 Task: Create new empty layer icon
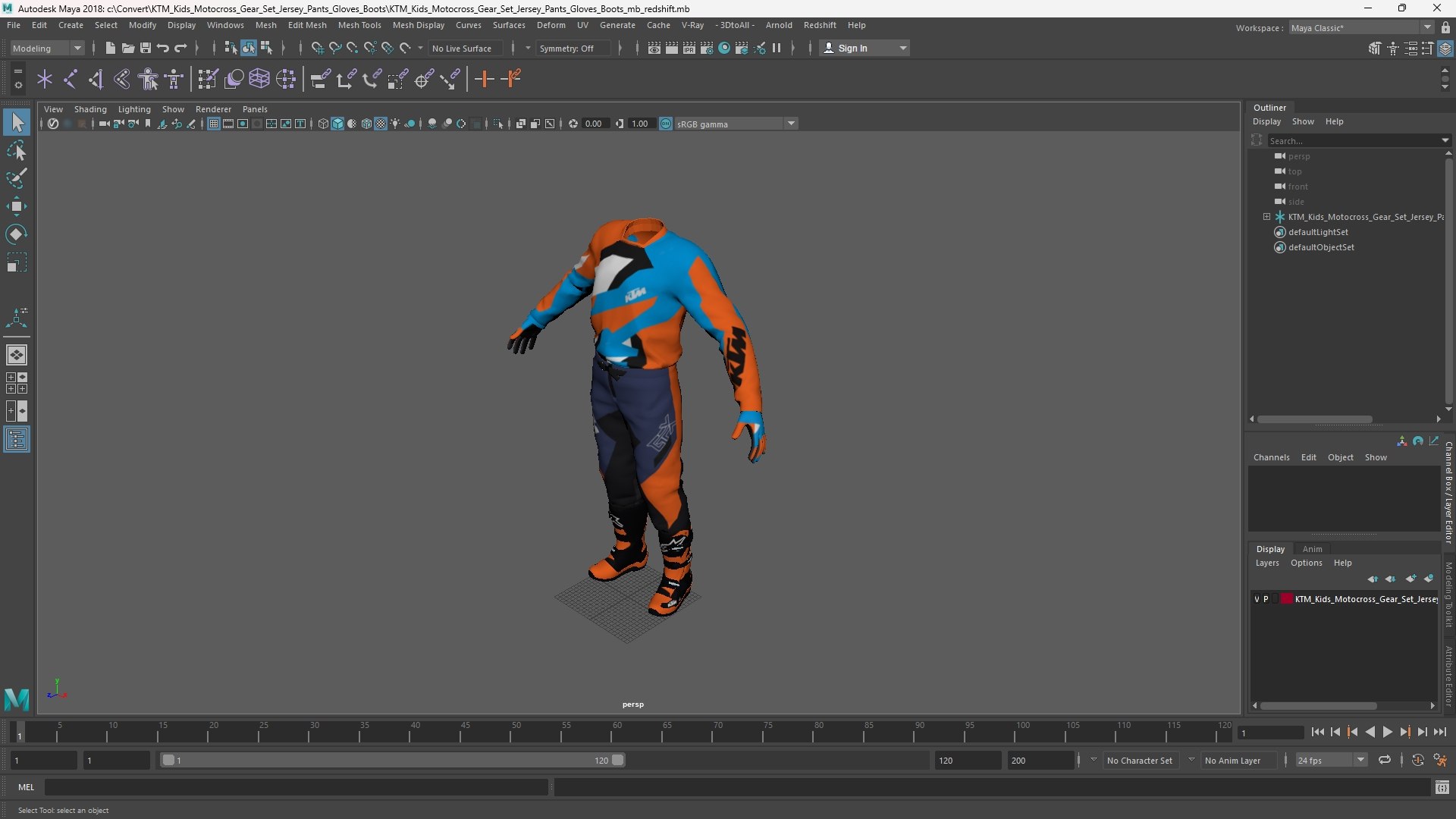tap(1410, 579)
